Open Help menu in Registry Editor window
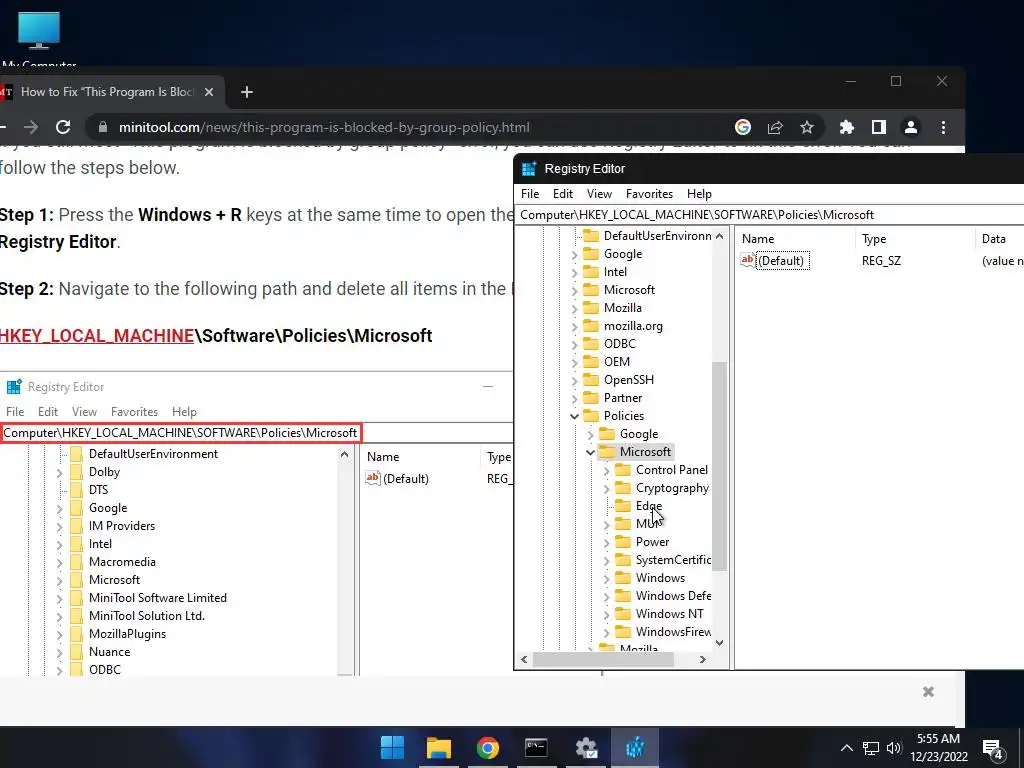1024x768 pixels. 699,194
